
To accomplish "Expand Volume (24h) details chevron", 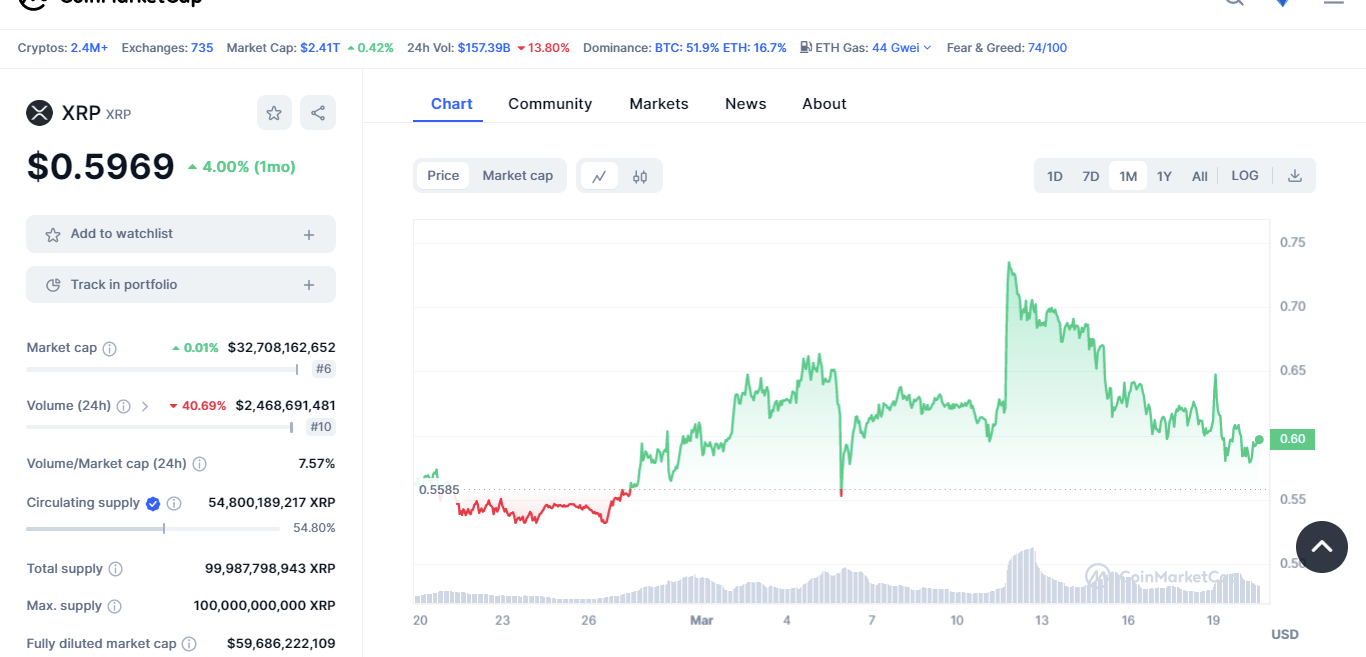I will coord(145,407).
